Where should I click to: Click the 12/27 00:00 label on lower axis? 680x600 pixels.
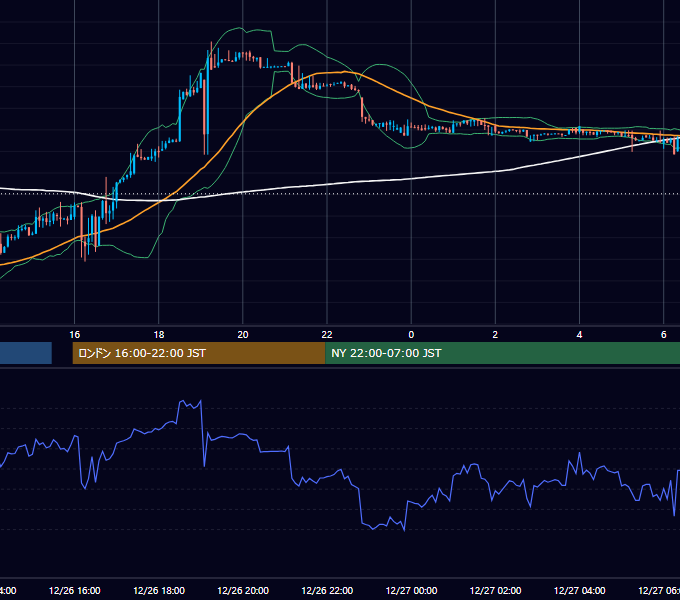pyautogui.click(x=411, y=591)
